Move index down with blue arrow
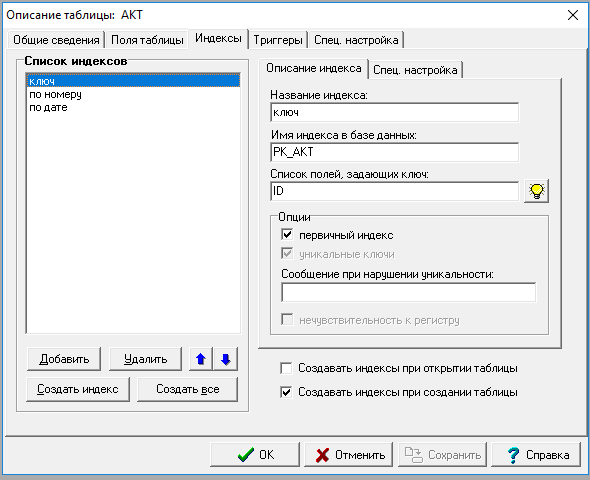 225,359
